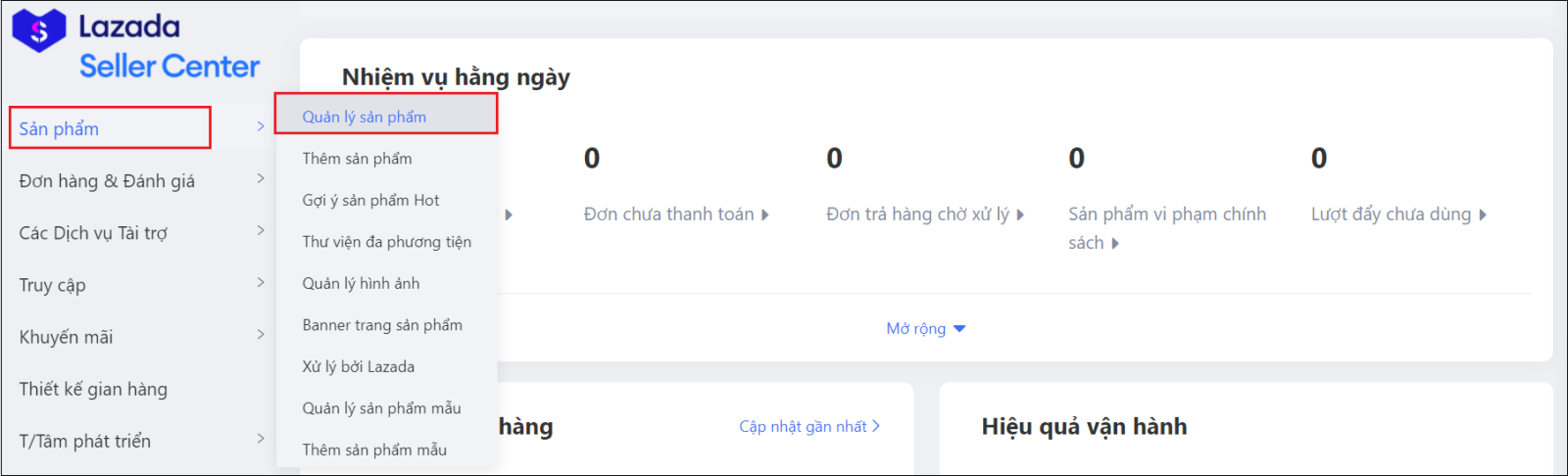Image resolution: width=1568 pixels, height=476 pixels.
Task: Open Thư viện đa phương tiện
Action: 386,242
